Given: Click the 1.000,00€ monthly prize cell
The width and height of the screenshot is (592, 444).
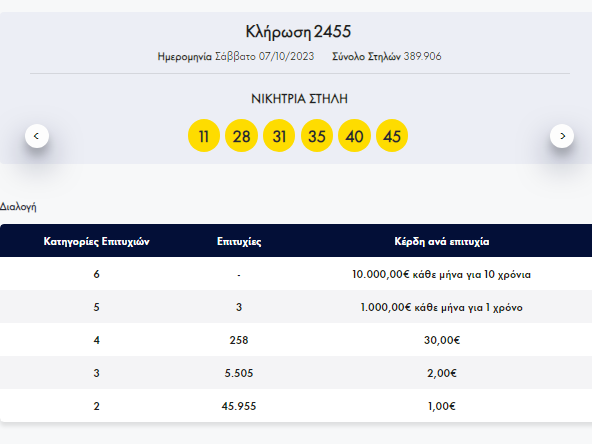Looking at the screenshot, I should pos(442,307).
